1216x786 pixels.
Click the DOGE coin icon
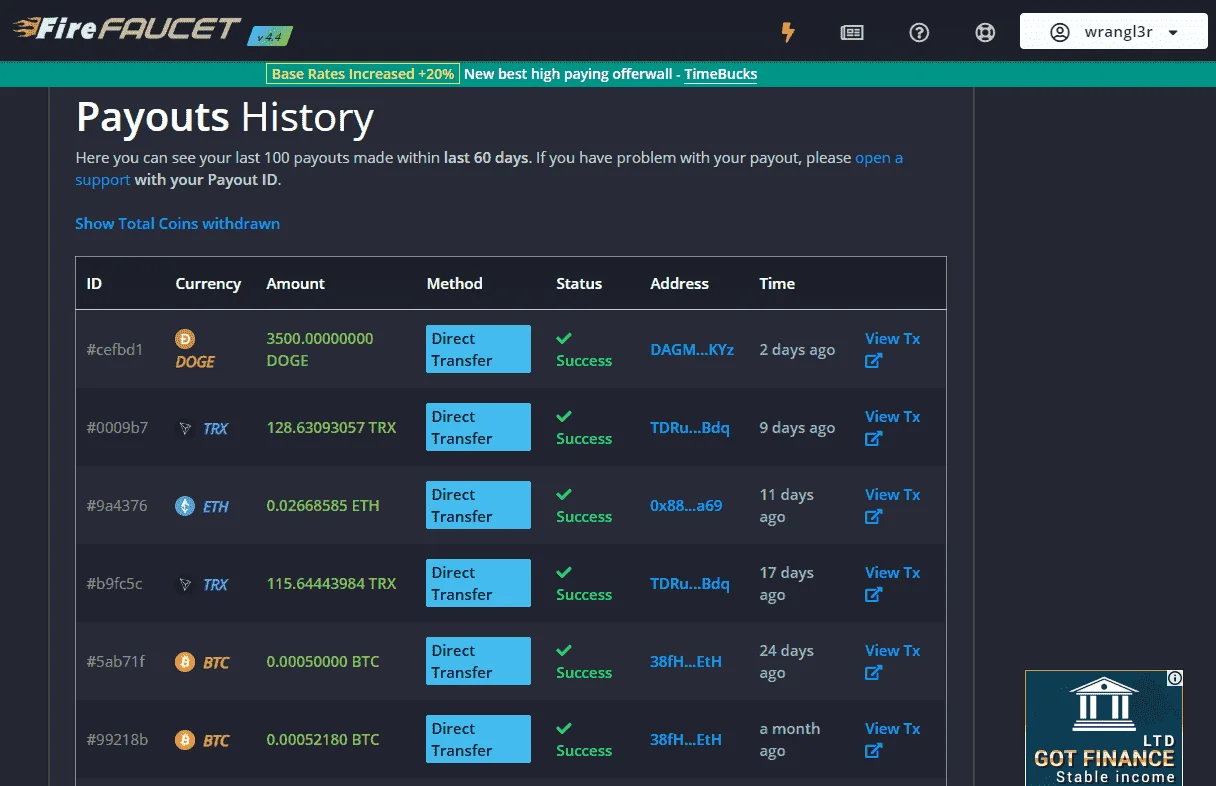point(185,339)
